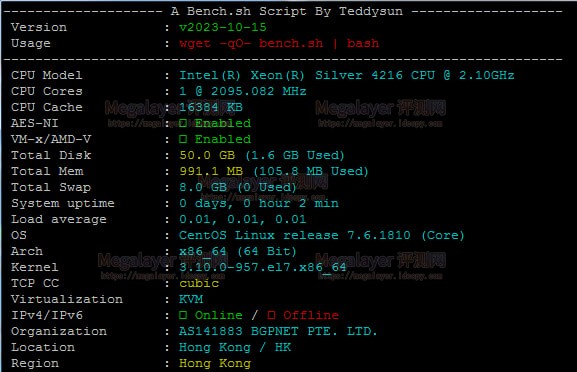Click the Intel Xeon Silver 4216 CPU model text
Image resolution: width=577 pixels, height=372 pixels.
coord(347,75)
